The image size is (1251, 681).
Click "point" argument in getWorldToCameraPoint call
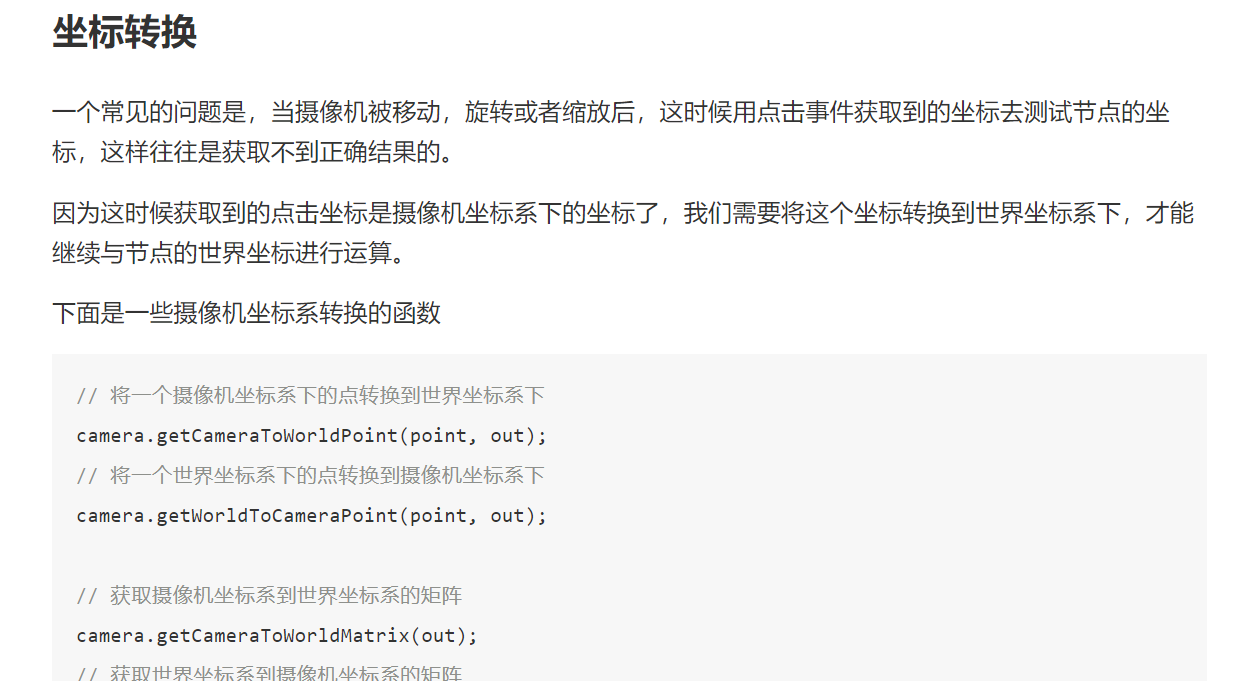pyautogui.click(x=437, y=516)
